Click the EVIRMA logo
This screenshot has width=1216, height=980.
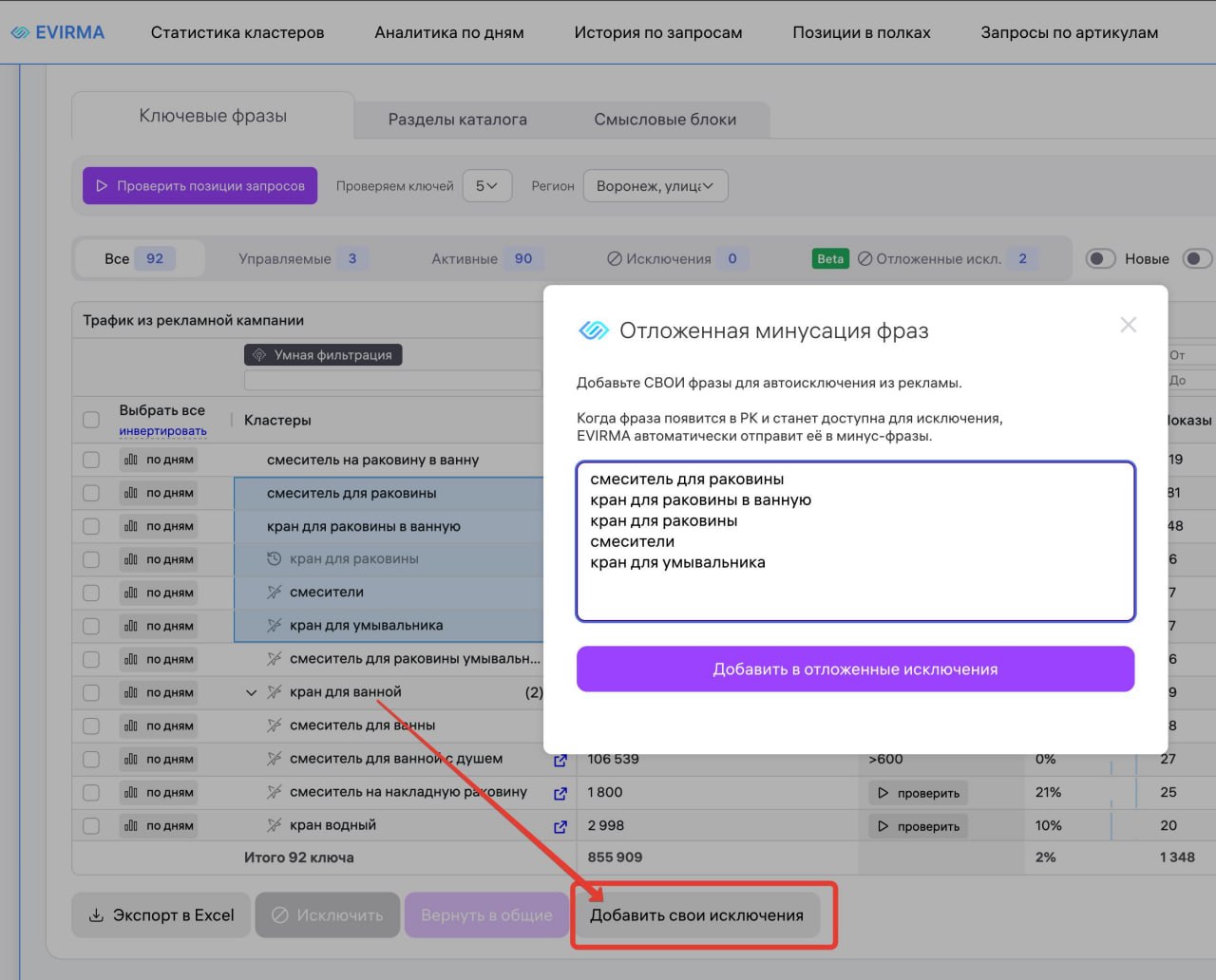[x=57, y=32]
